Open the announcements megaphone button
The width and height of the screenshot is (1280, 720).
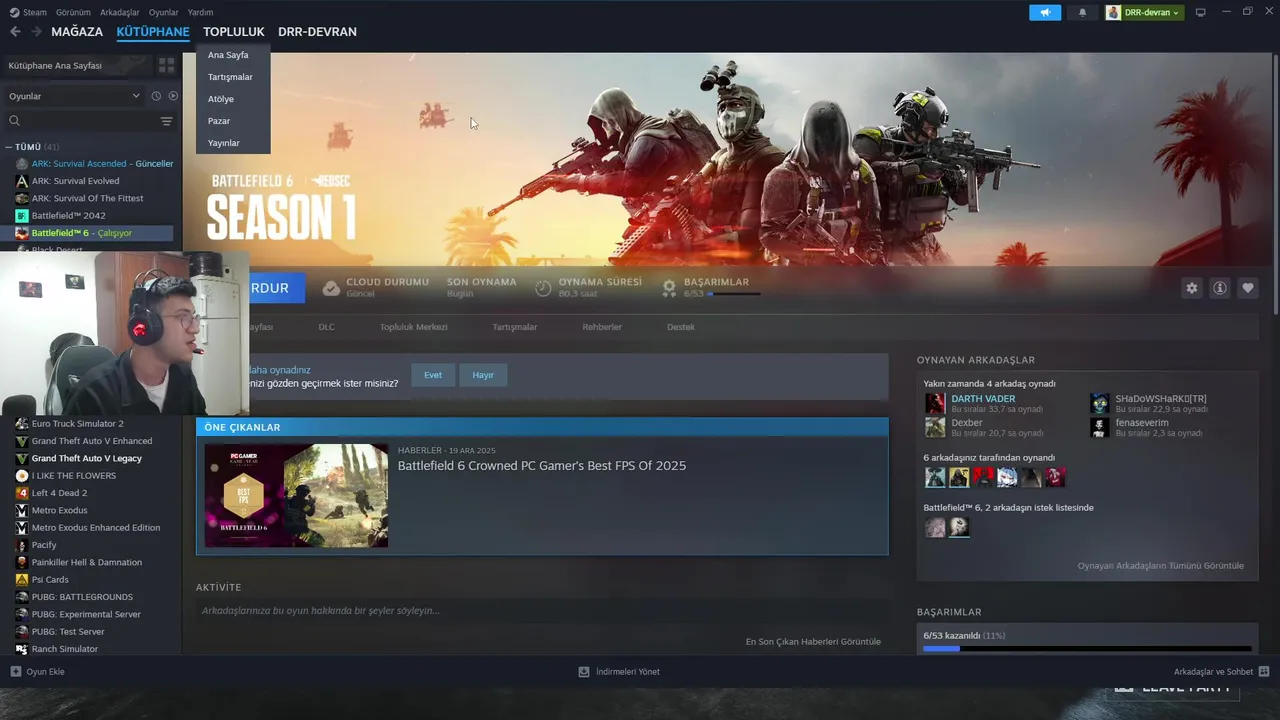[1045, 12]
